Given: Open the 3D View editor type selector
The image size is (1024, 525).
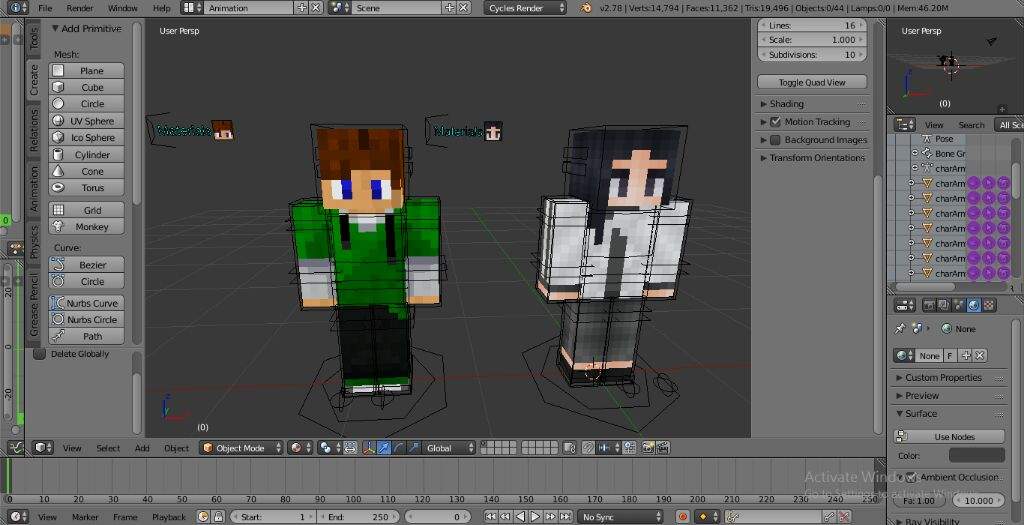Looking at the screenshot, I should tap(43, 448).
